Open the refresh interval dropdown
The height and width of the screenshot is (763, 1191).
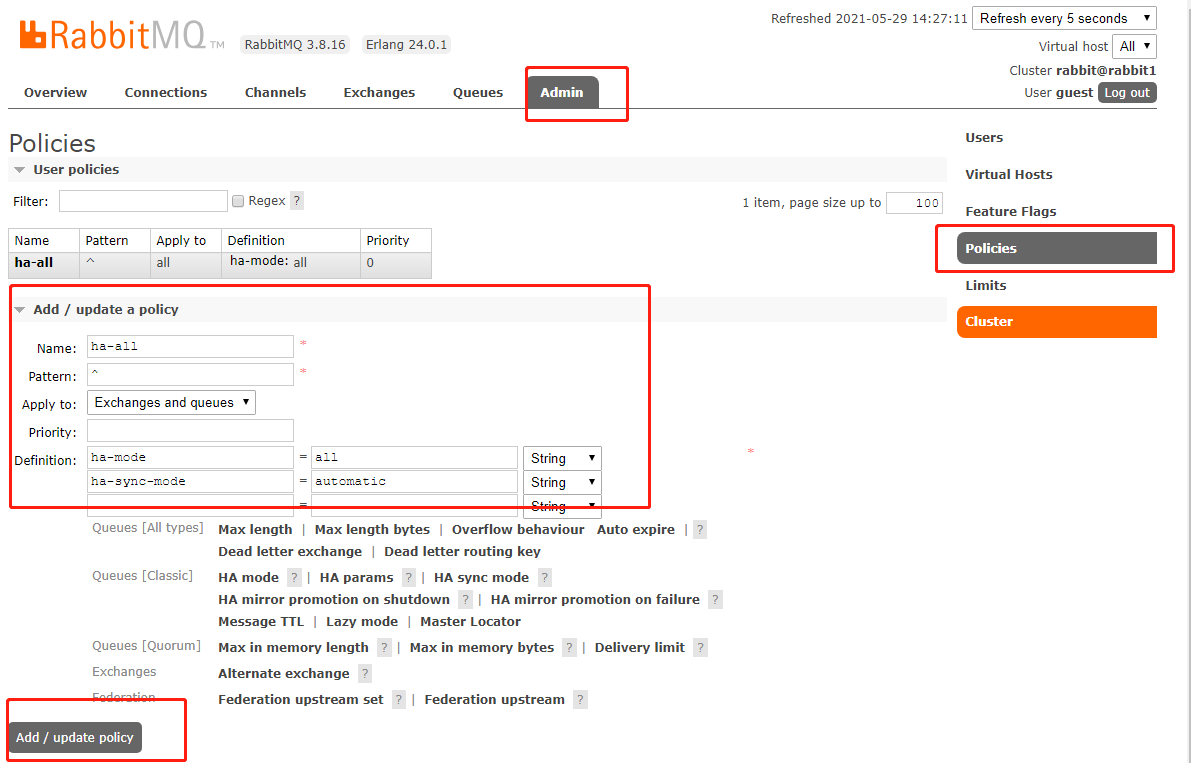click(x=1063, y=17)
